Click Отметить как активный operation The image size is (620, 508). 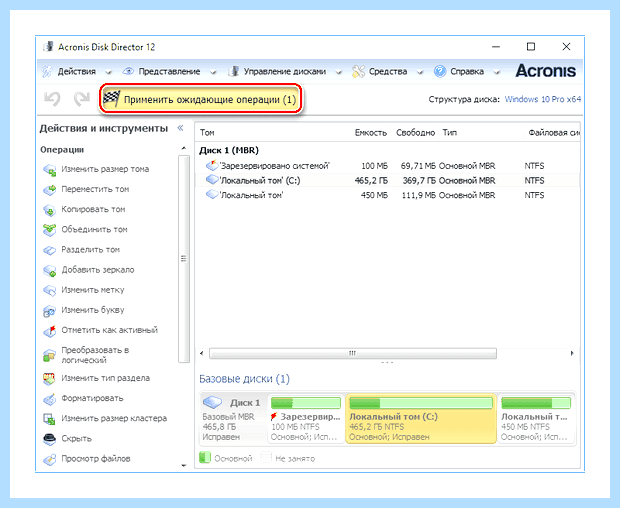[110, 330]
